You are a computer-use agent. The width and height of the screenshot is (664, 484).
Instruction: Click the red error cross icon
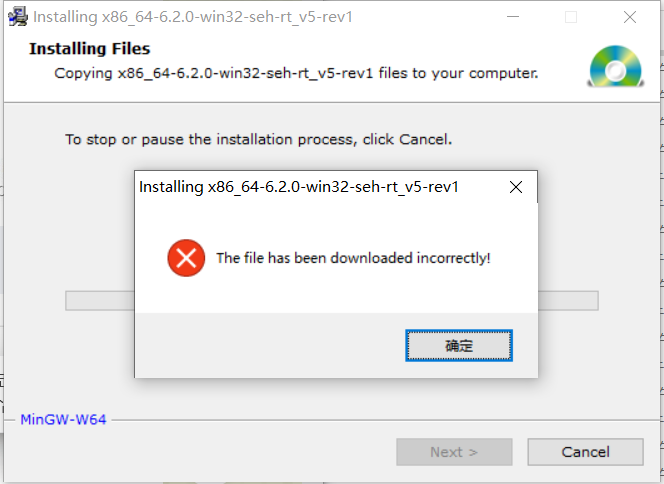(186, 258)
